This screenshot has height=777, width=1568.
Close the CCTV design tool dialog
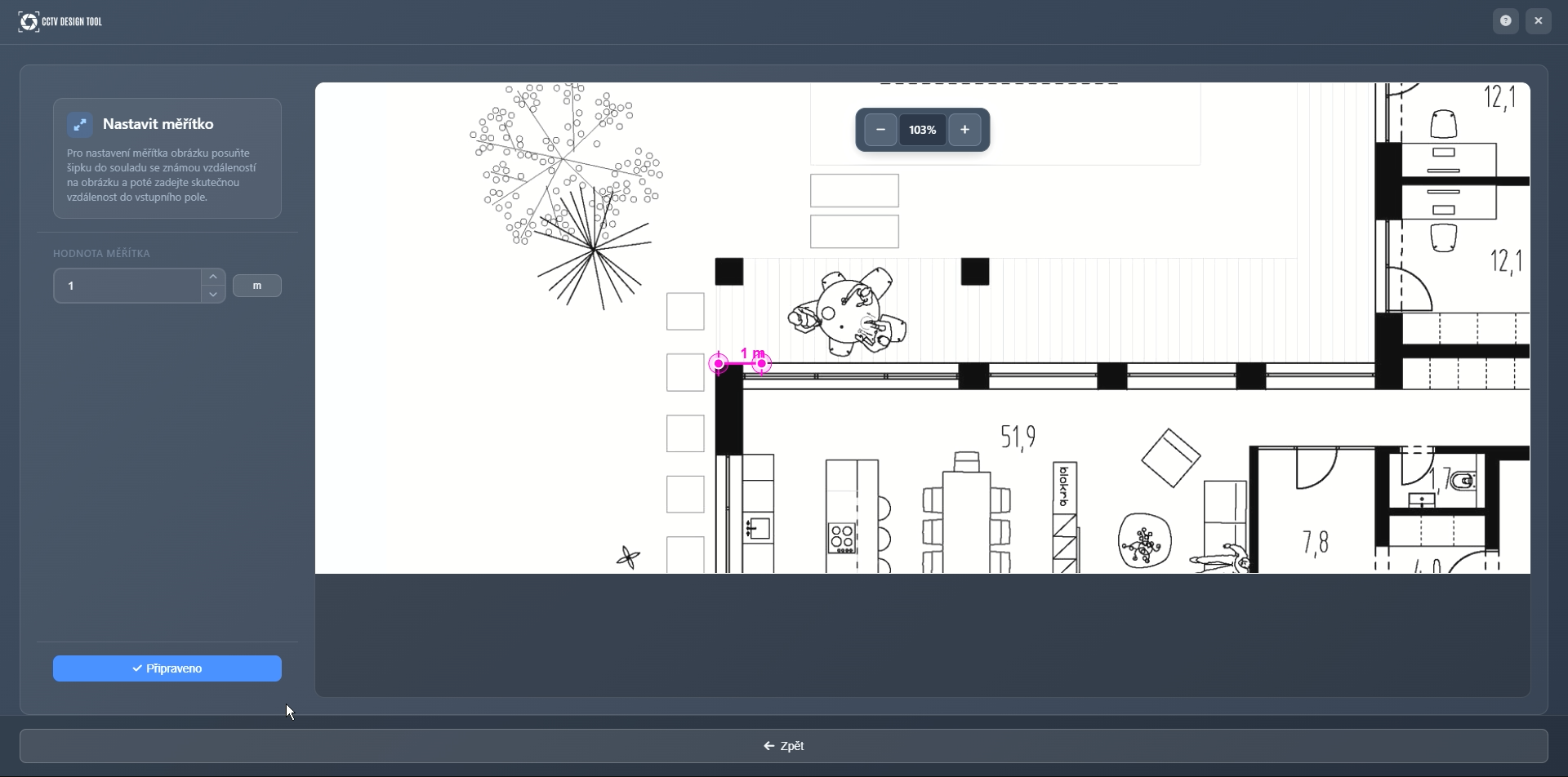pos(1539,21)
